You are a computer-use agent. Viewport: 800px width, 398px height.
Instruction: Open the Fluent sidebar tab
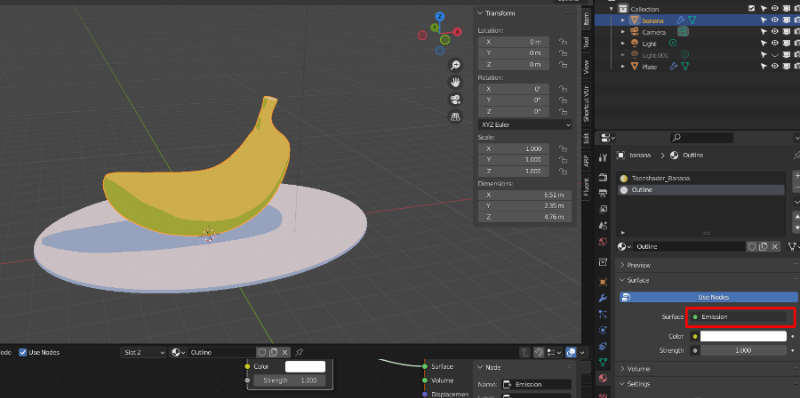click(x=586, y=187)
